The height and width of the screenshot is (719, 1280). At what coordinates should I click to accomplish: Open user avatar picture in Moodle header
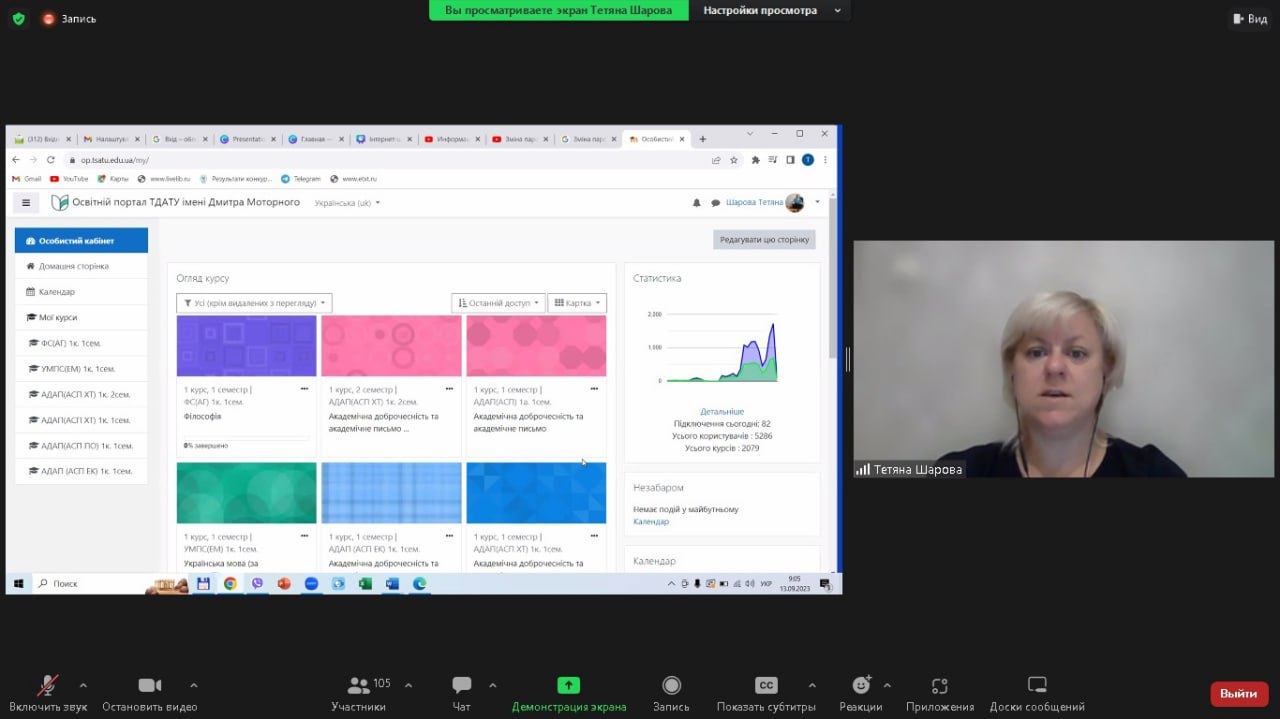click(795, 203)
